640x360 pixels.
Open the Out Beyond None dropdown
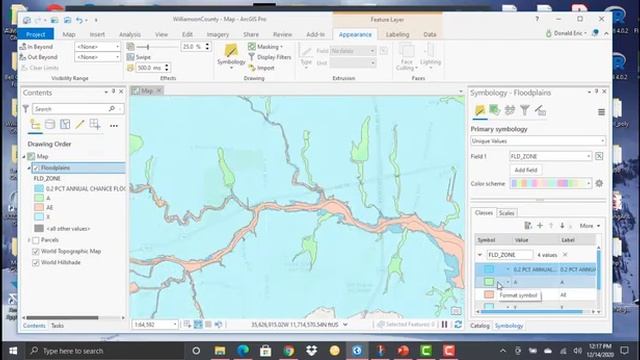(98, 57)
